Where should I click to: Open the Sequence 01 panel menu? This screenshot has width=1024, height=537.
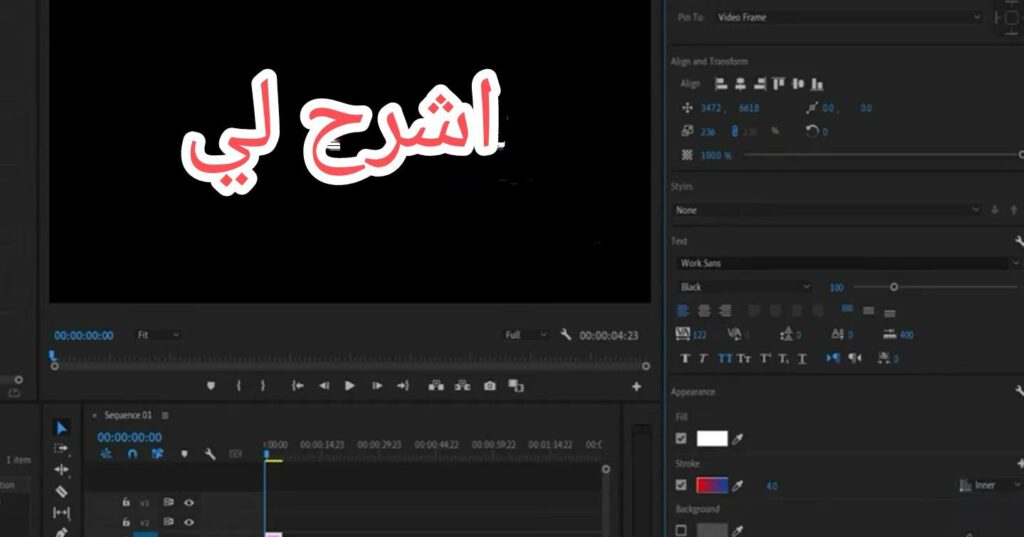pos(165,415)
